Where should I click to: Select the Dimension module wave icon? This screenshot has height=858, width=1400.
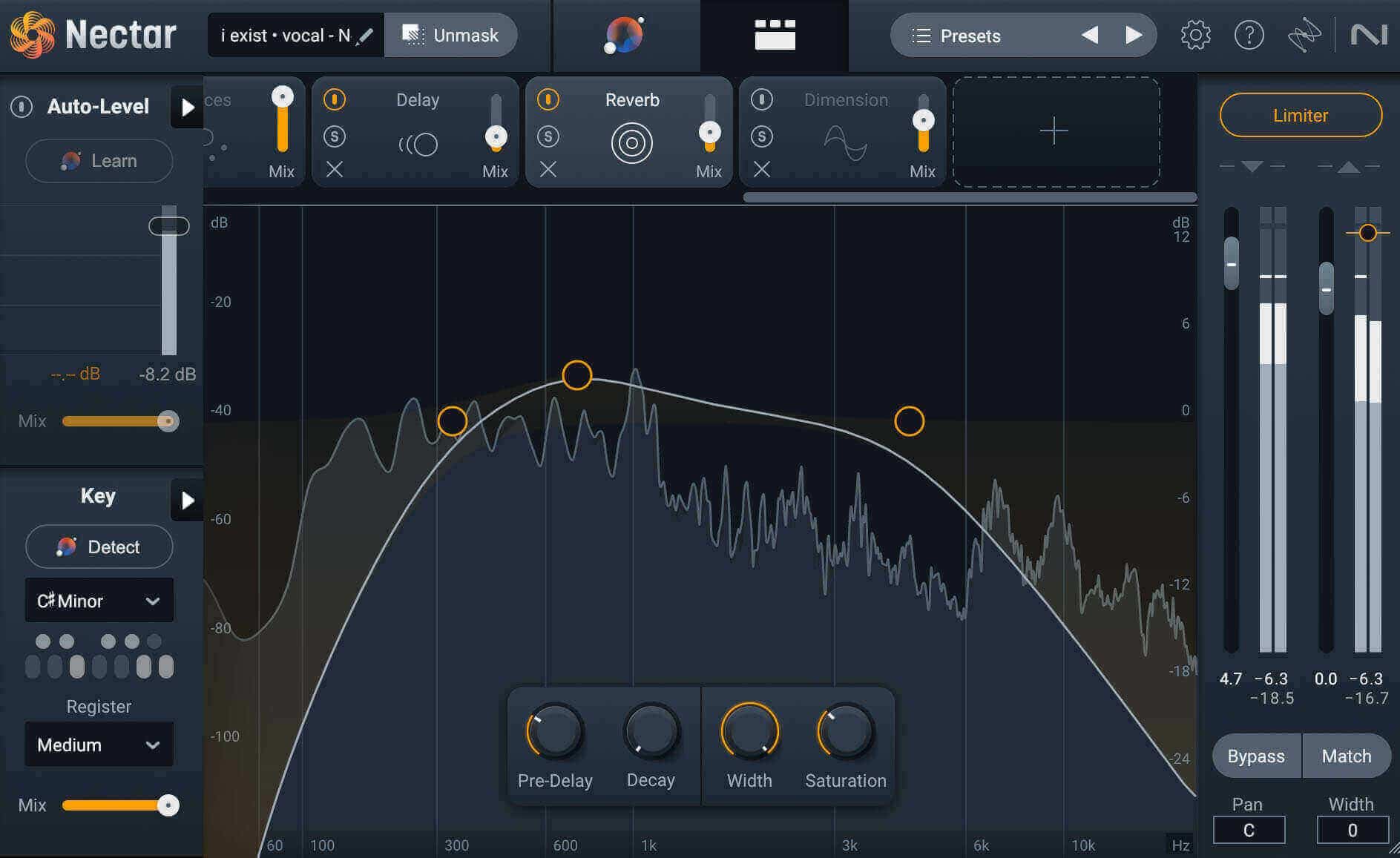[845, 143]
